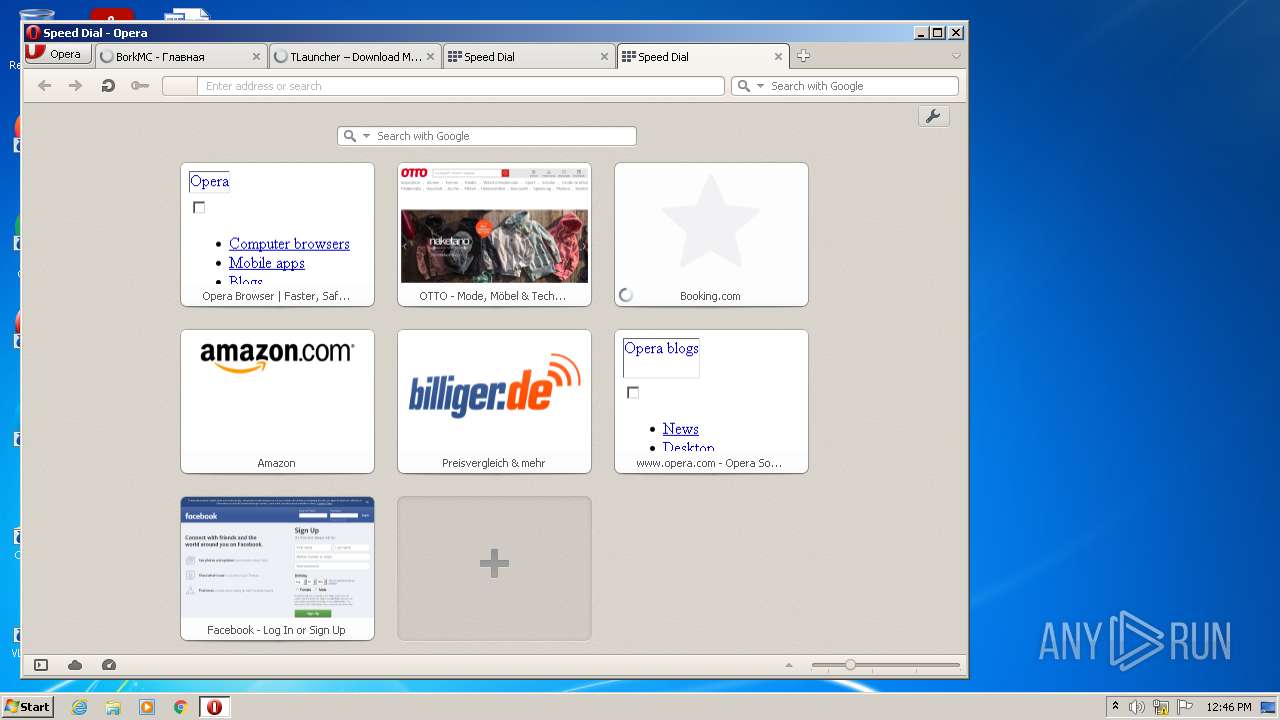Launch Internet Explorer from taskbar
The height and width of the screenshot is (720, 1280).
[x=79, y=707]
